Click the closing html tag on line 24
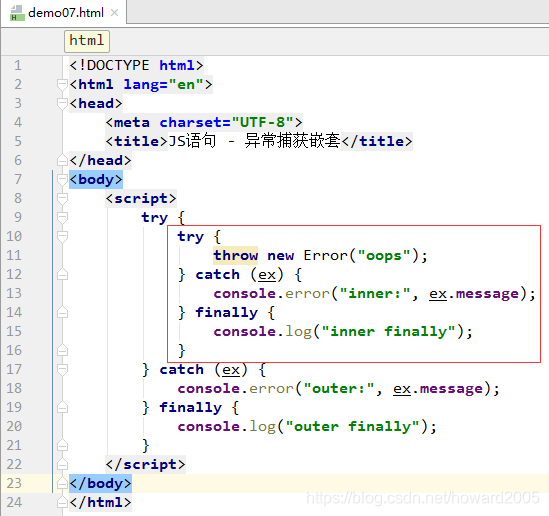This screenshot has width=549, height=516. click(x=100, y=502)
